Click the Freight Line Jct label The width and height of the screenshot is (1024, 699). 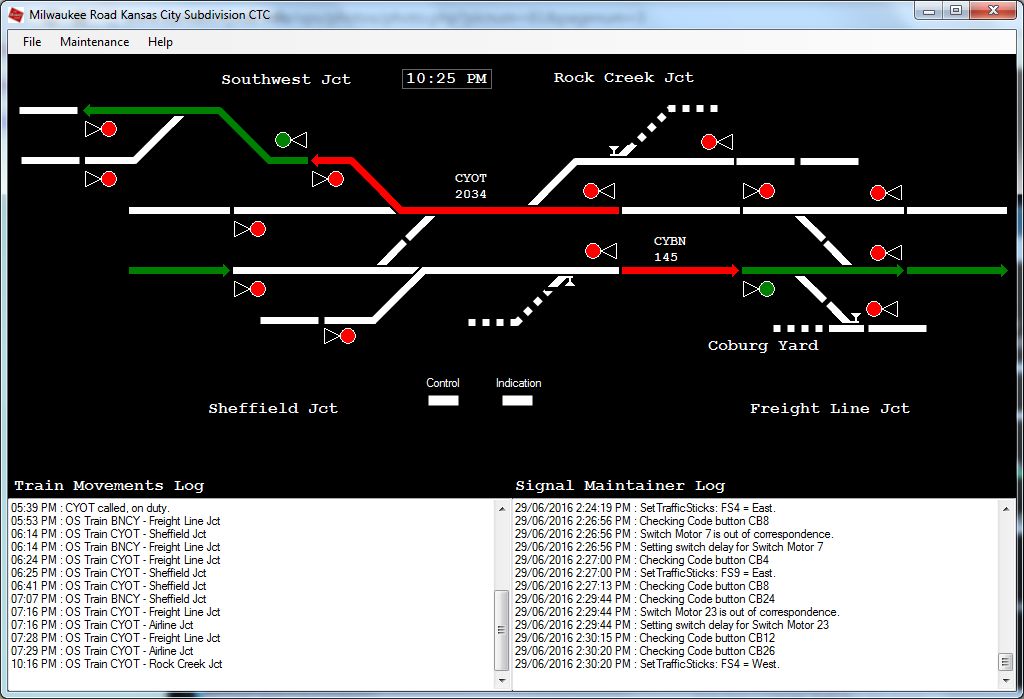(x=829, y=409)
